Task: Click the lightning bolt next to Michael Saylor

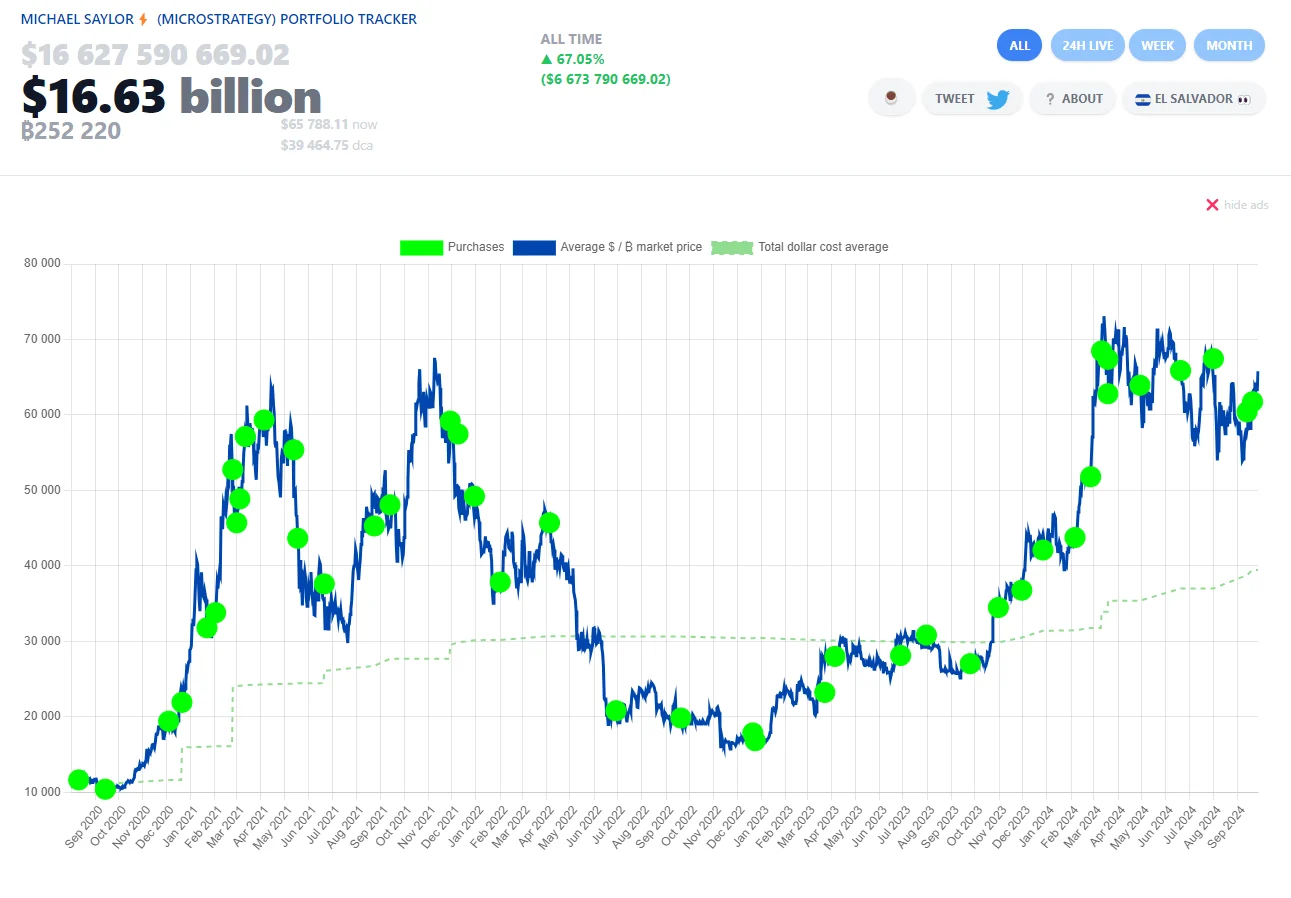Action: point(144,20)
